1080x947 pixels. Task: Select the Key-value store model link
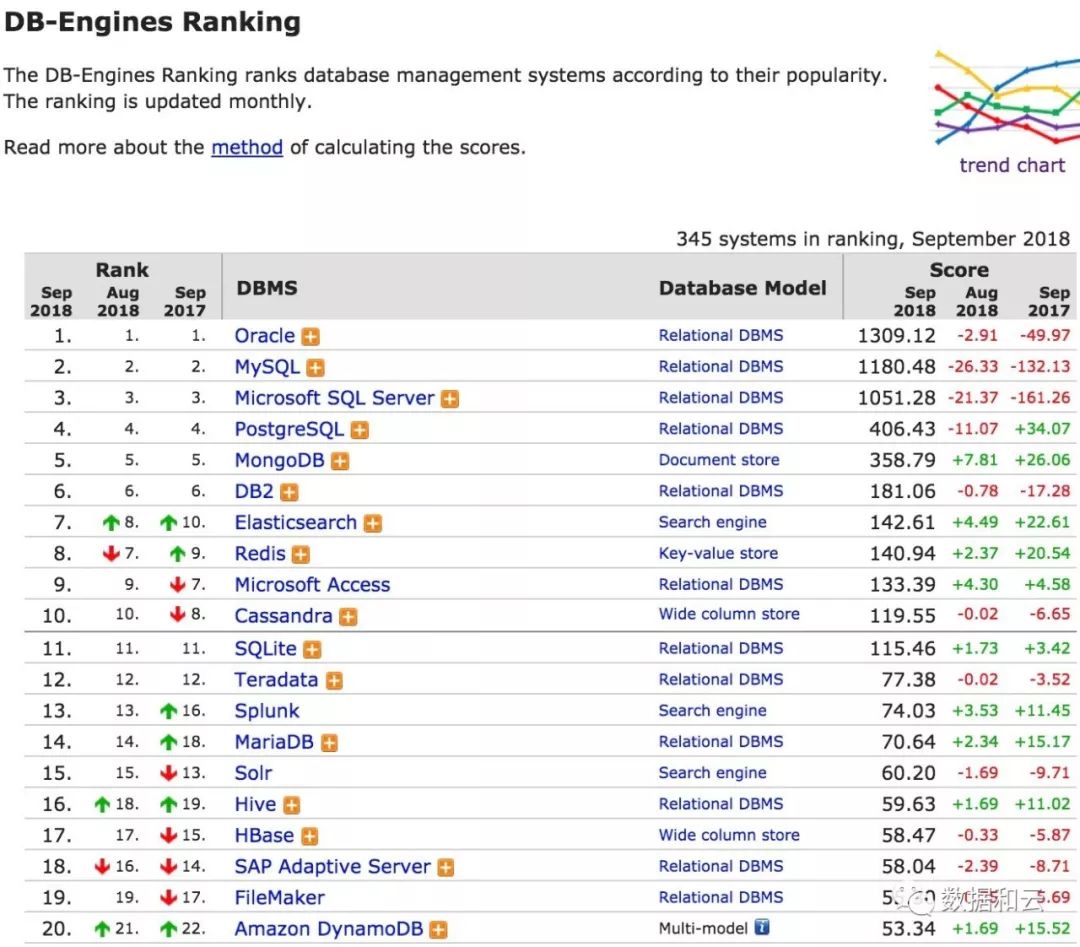coord(717,553)
